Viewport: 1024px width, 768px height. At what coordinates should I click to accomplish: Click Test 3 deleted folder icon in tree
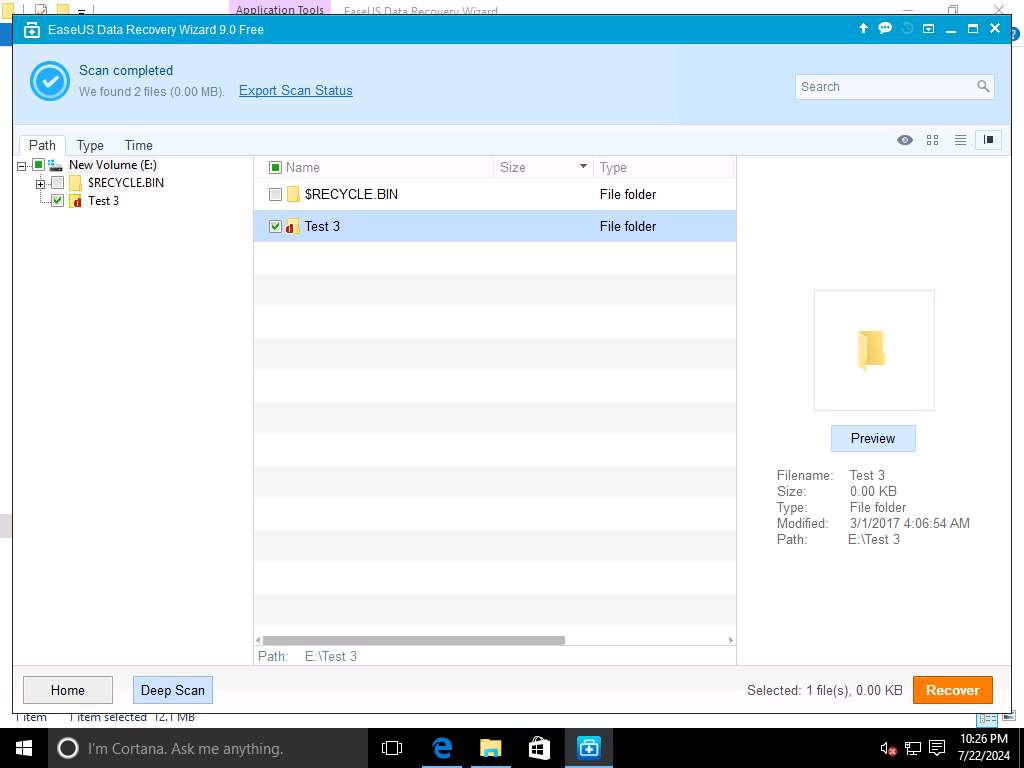(76, 200)
